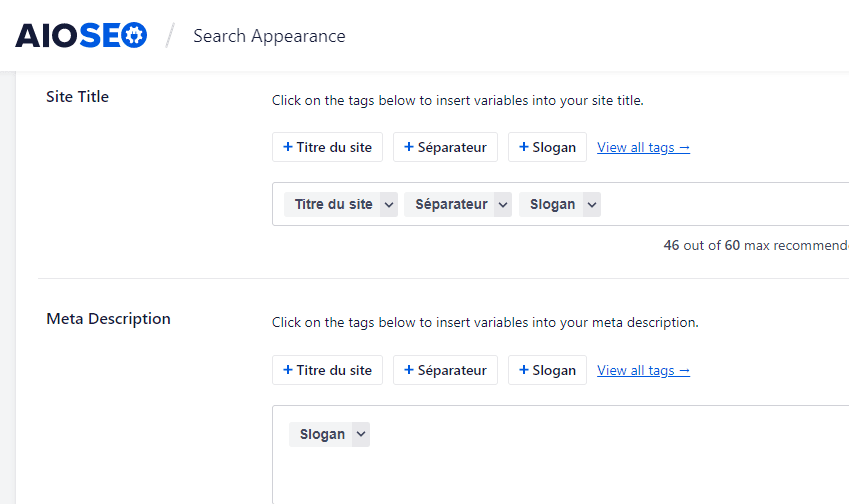Screen dimensions: 849x504
Task: Expand Titre du site tag dropdown in title field
Action: click(389, 205)
